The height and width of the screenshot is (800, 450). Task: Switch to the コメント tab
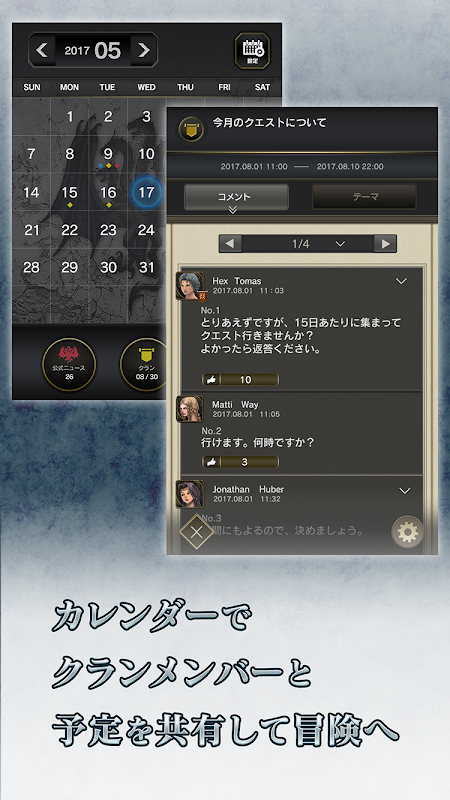tap(236, 197)
